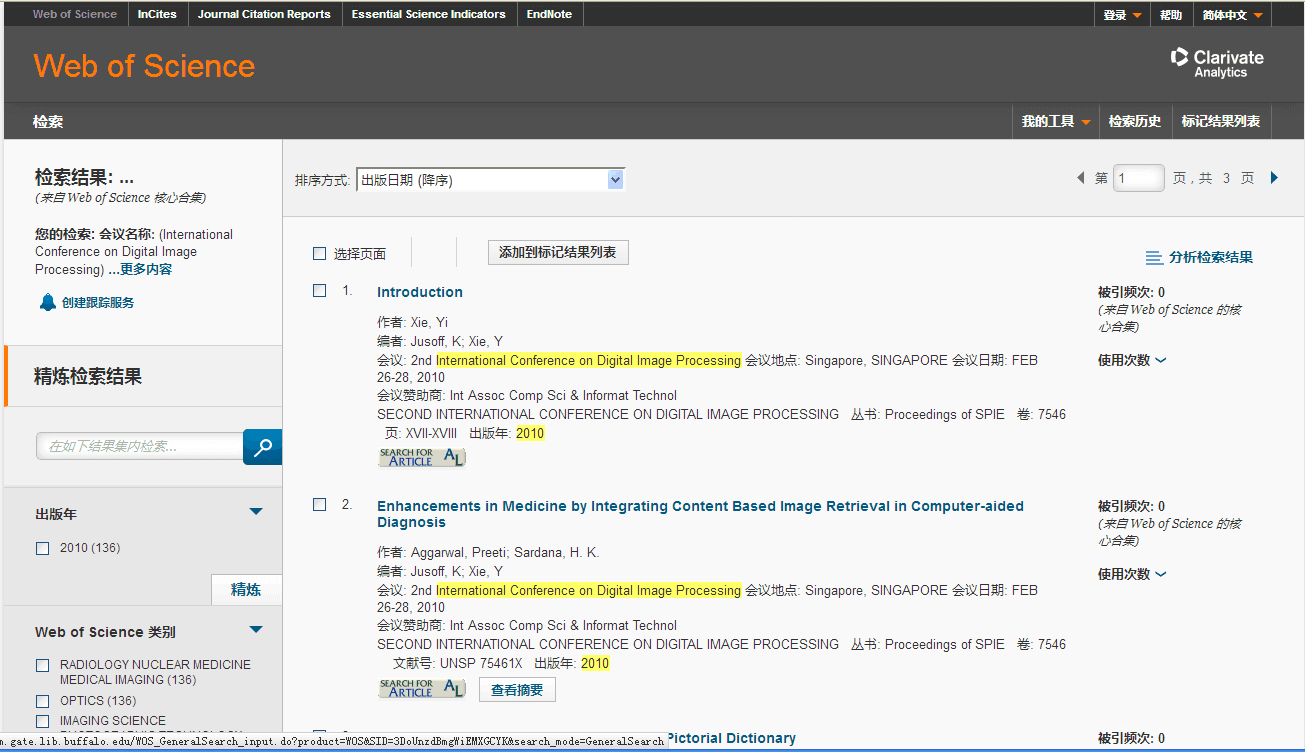Expand 使用次数 for result 2
Viewport: 1305px width, 752px height.
[x=1132, y=574]
